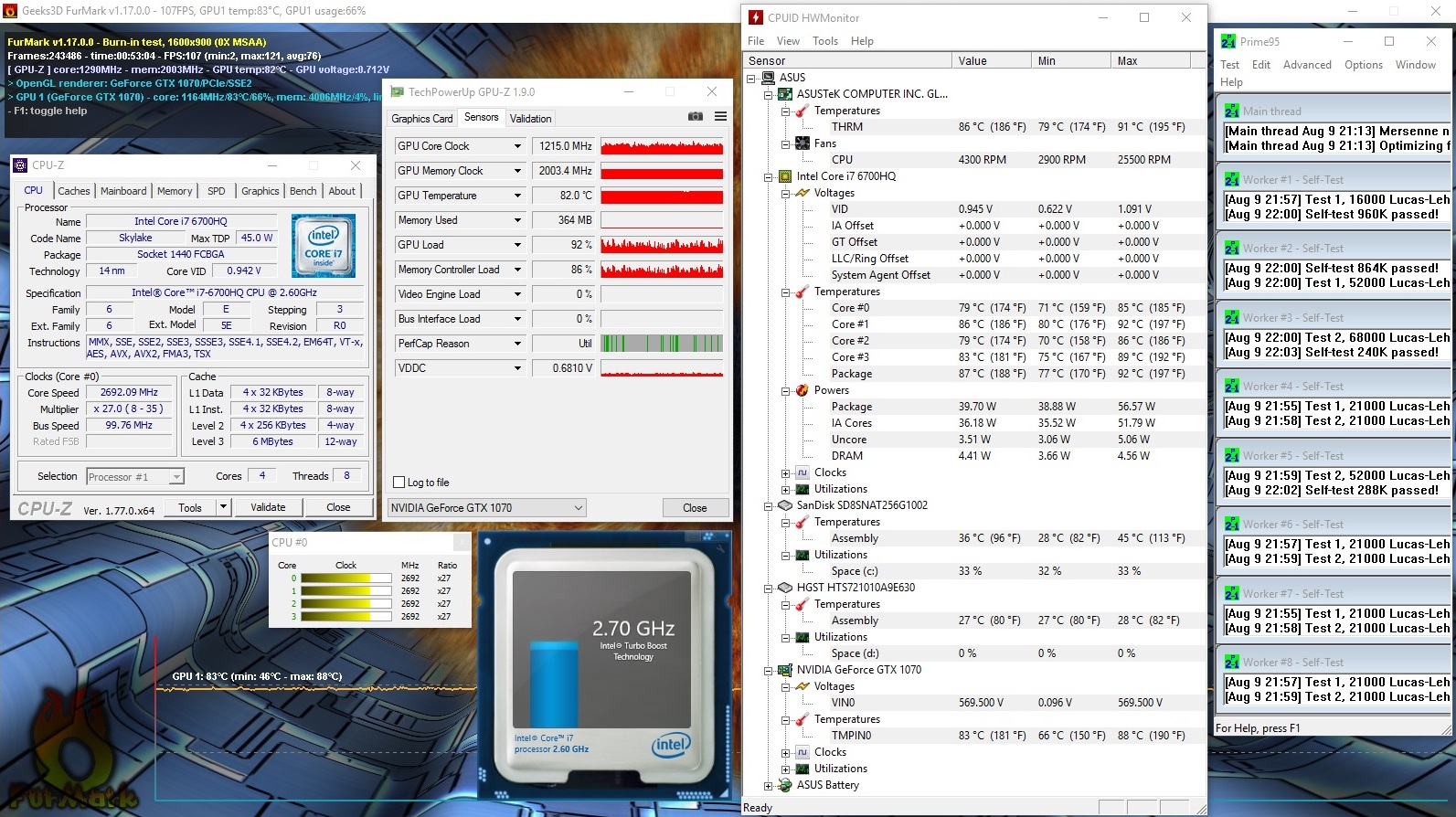Click the Memory Used value field in GPU-Z

(564, 220)
